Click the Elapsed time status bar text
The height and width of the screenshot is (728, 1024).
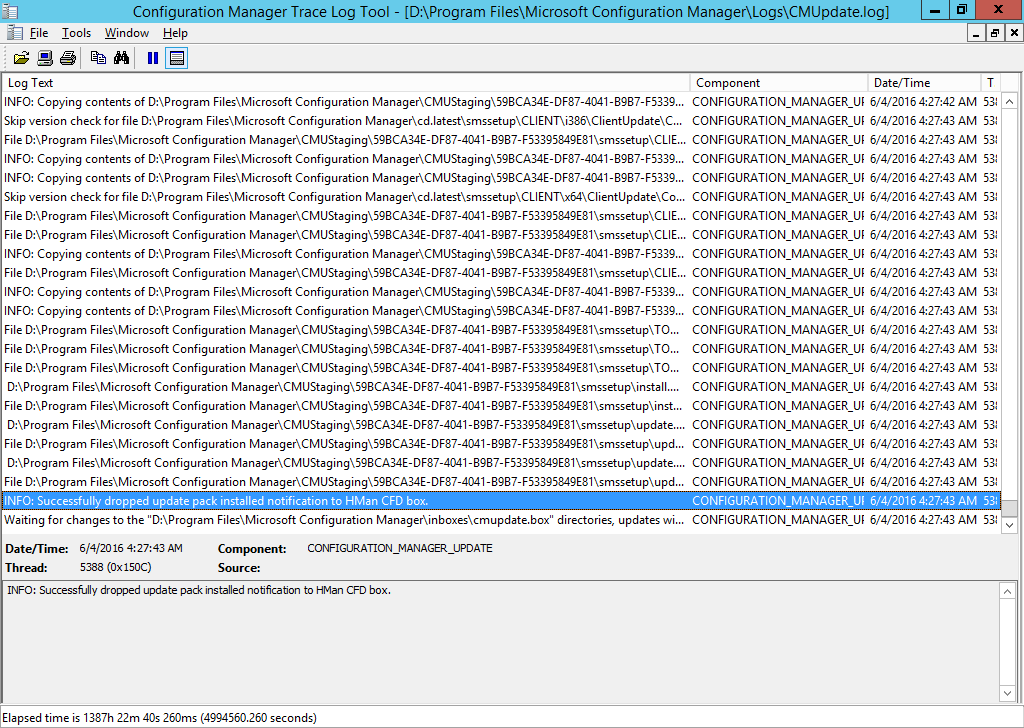tap(160, 718)
